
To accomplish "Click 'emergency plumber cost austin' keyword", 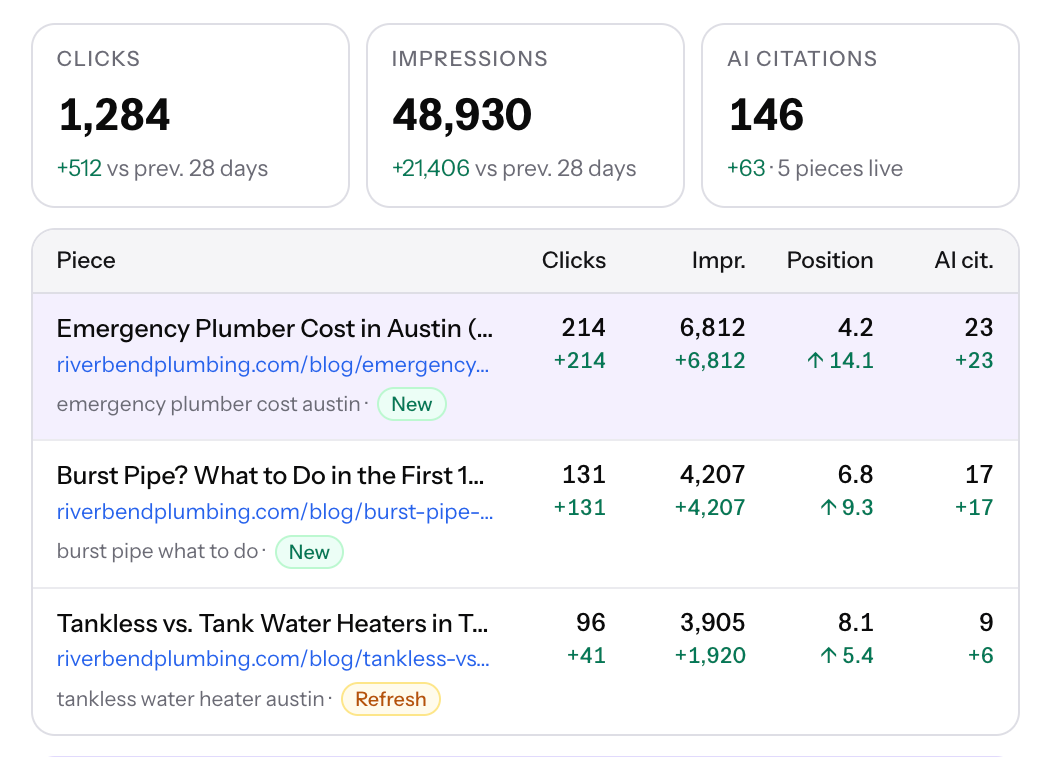I will coord(208,404).
